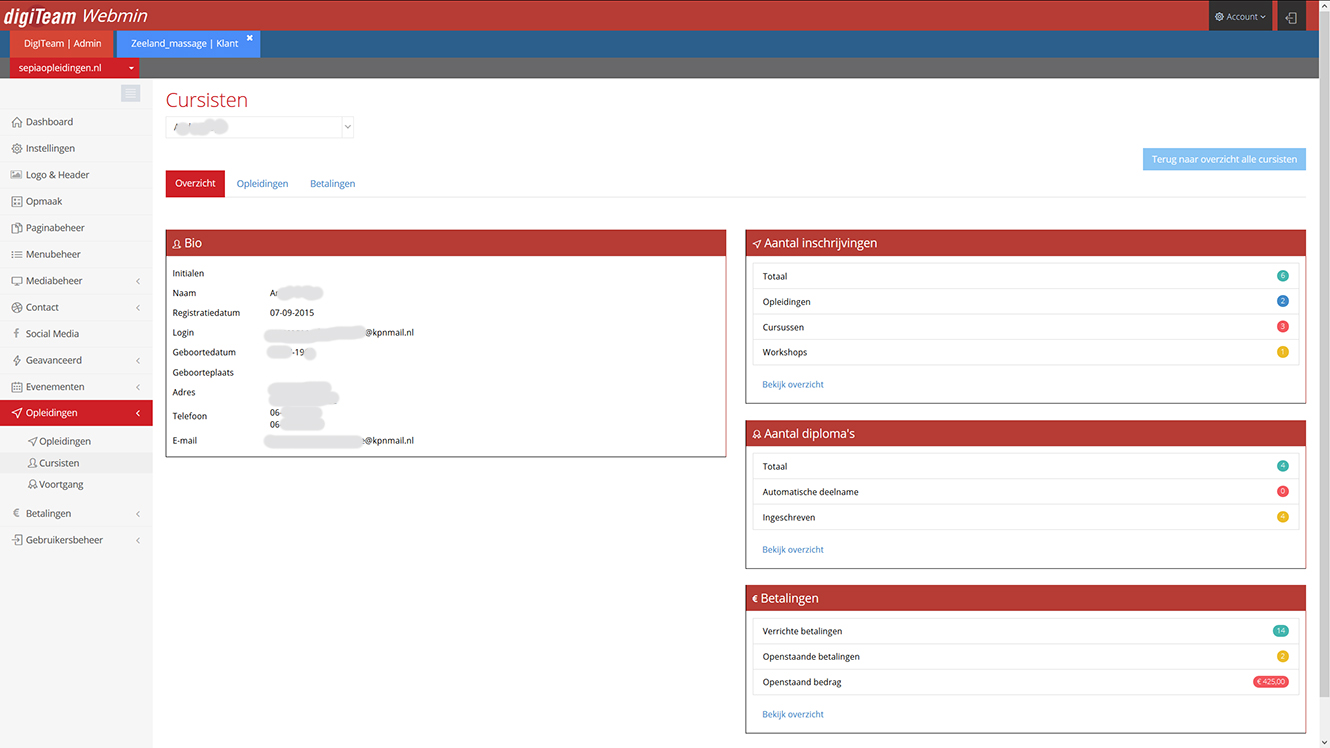This screenshot has width=1330, height=748.
Task: Select the Instellingen gear icon
Action: tap(16, 148)
